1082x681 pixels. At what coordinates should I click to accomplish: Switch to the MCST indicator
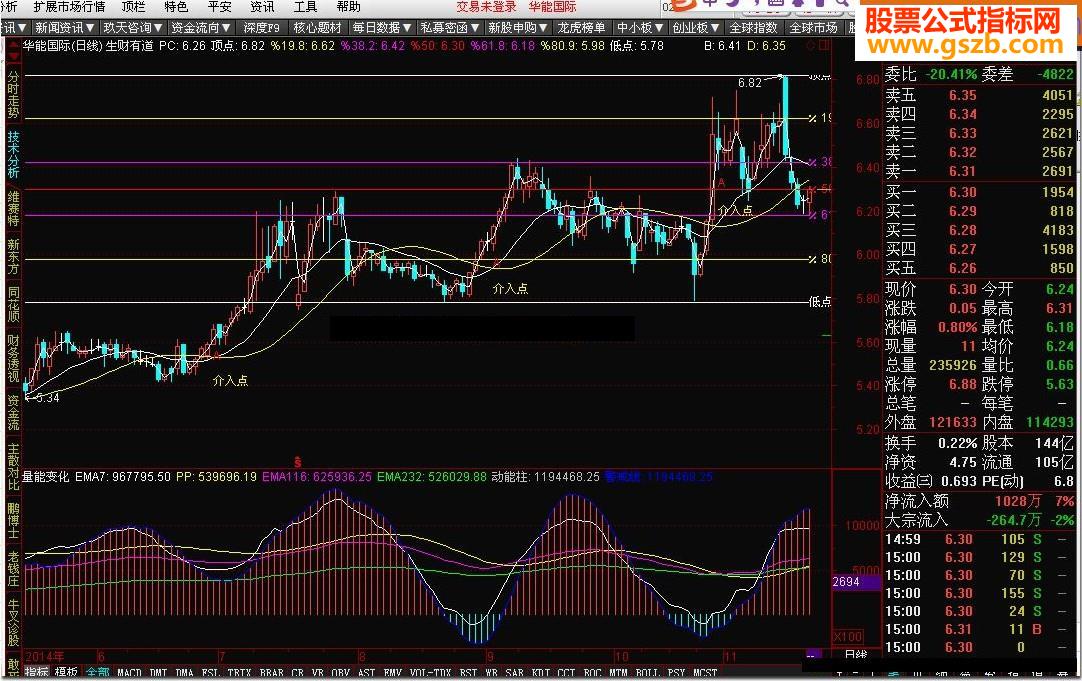pyautogui.click(x=705, y=672)
